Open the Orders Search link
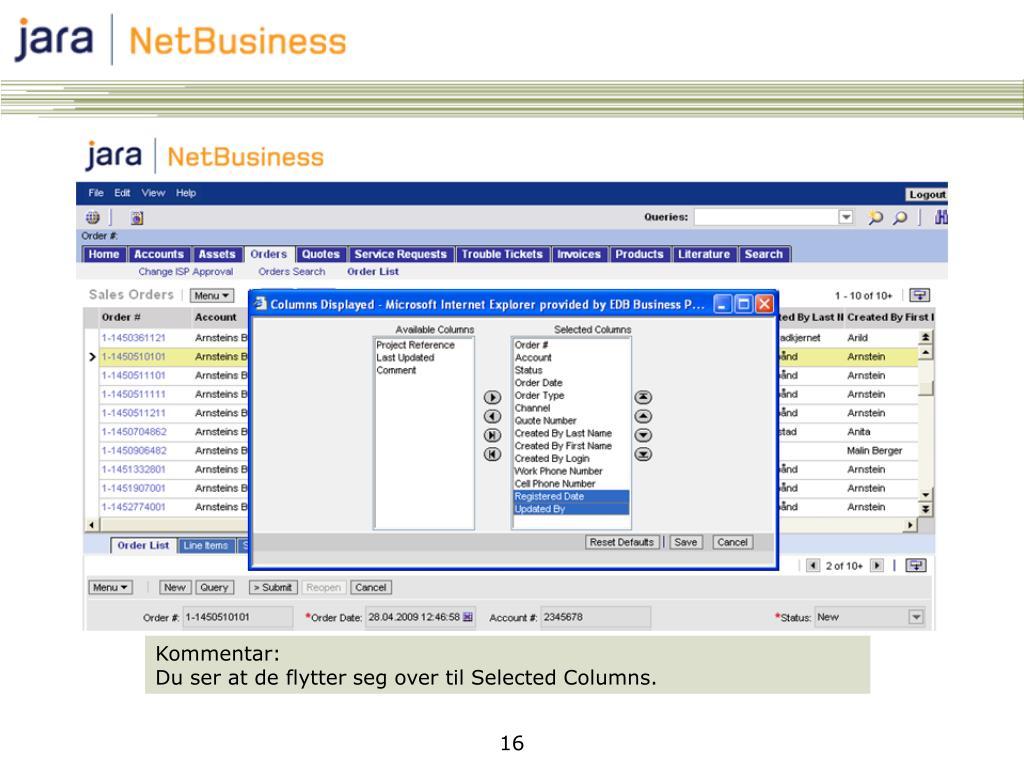The height and width of the screenshot is (768, 1024). [x=291, y=272]
